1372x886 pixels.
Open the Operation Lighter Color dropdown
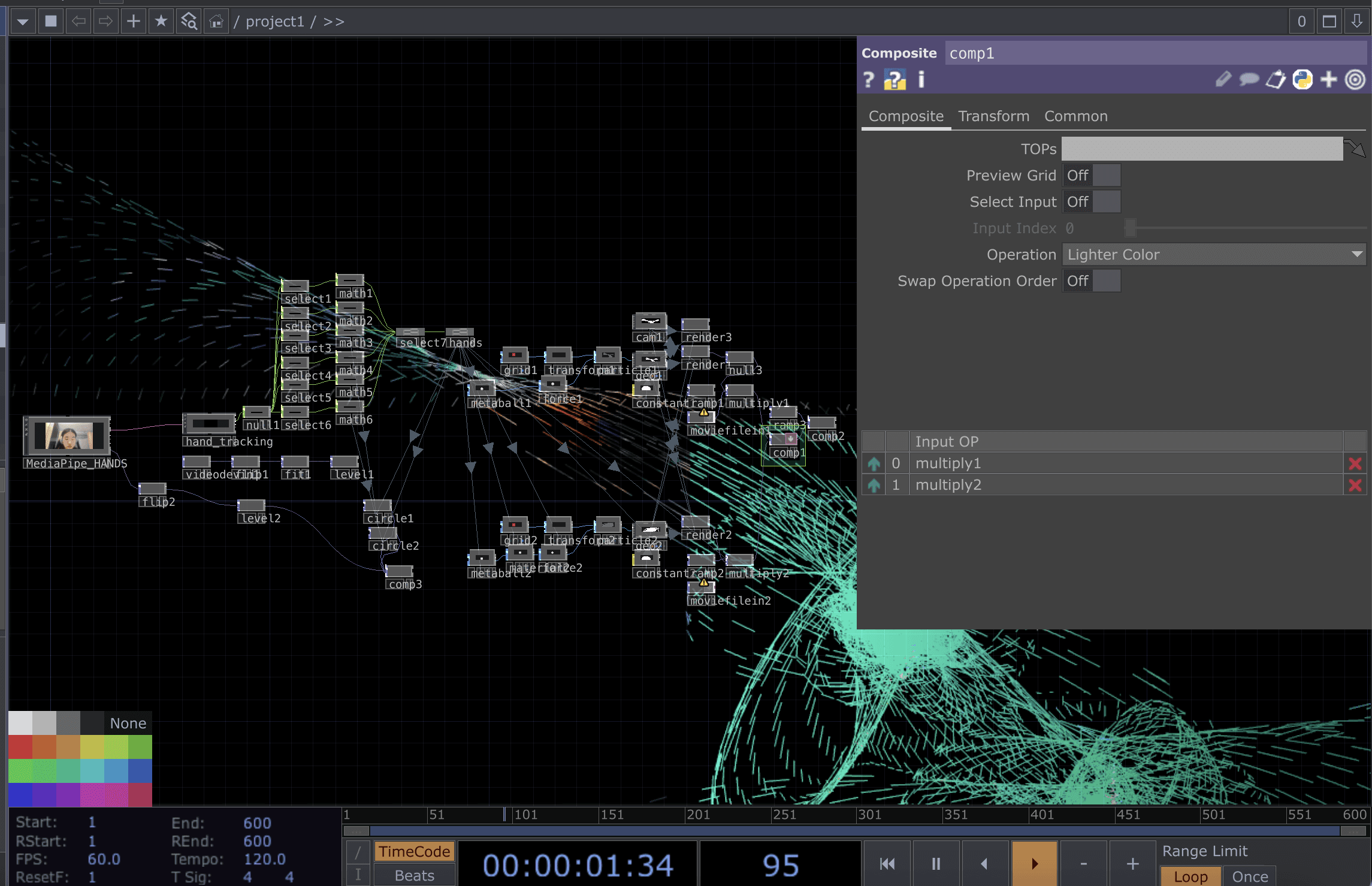(x=1214, y=255)
